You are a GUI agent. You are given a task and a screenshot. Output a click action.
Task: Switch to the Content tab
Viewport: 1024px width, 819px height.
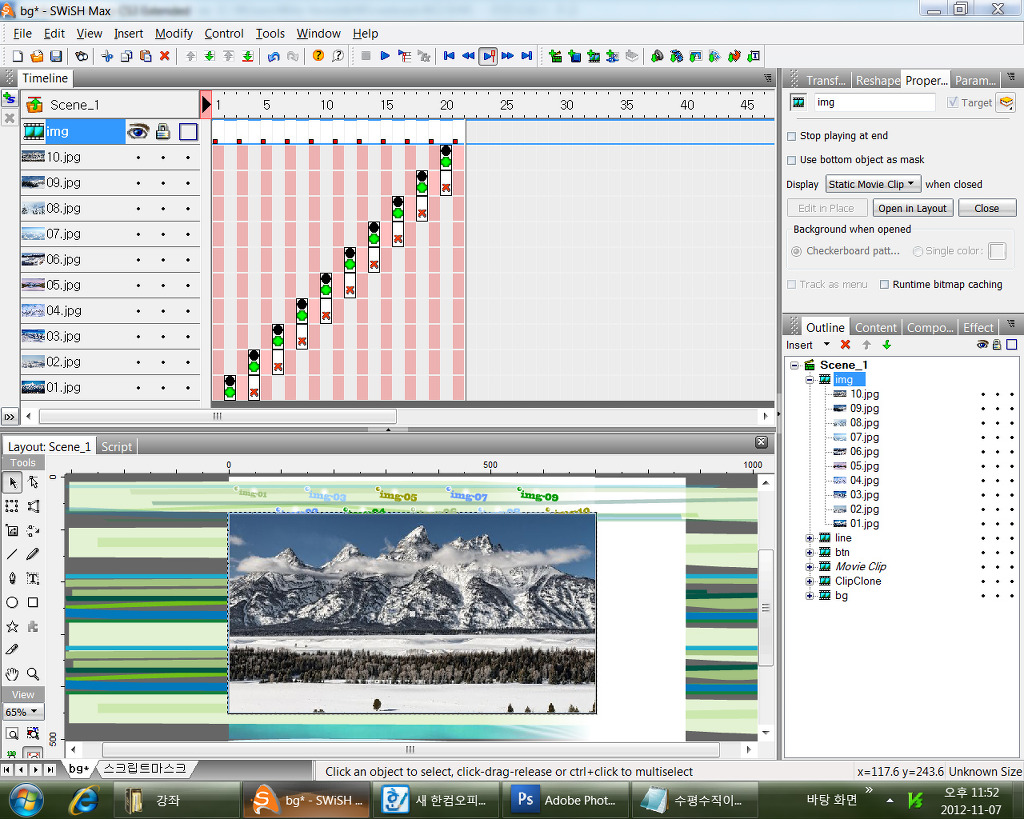[876, 327]
